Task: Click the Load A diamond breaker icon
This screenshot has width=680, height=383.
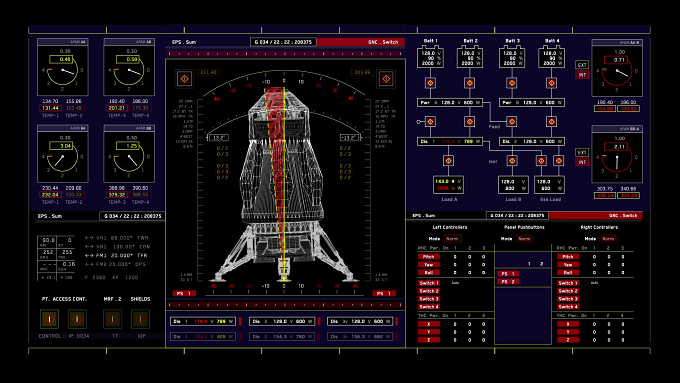Action: pos(448,161)
